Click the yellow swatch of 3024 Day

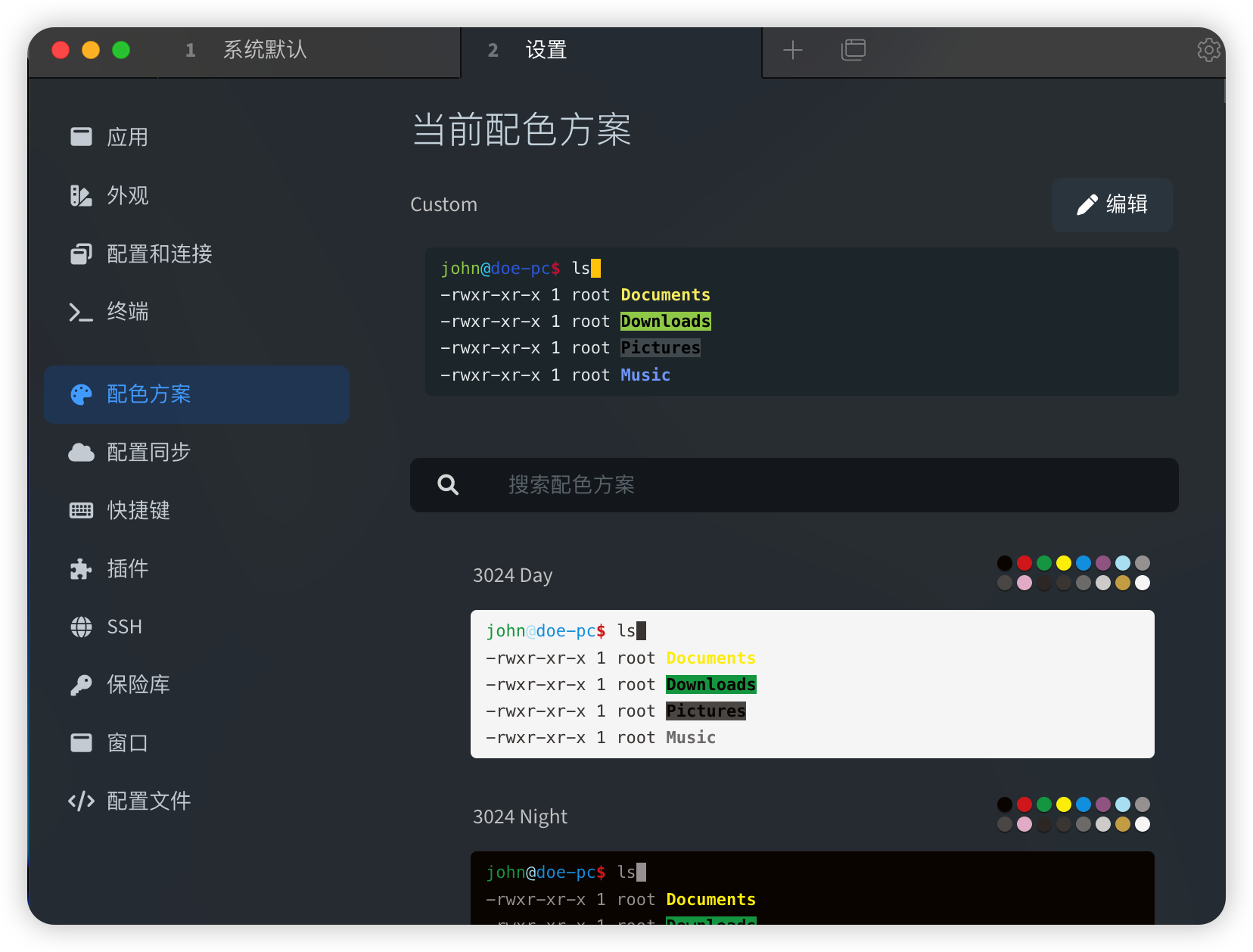[1064, 563]
